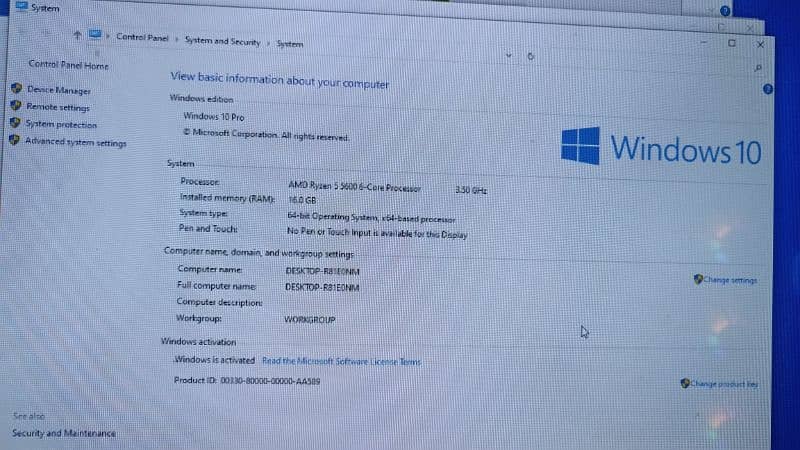Click the Windows 10 logo
800x450 pixels.
pyautogui.click(x=660, y=147)
